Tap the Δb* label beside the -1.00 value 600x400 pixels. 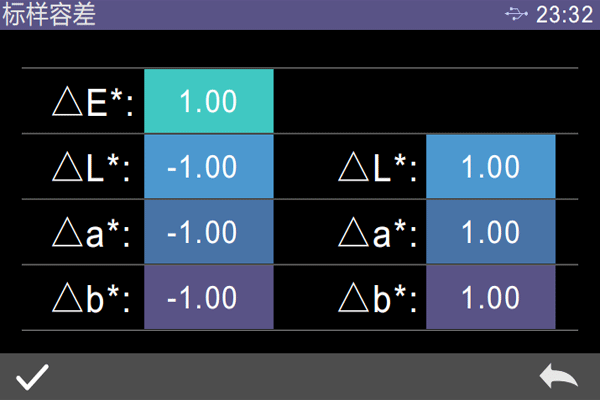click(x=92, y=299)
